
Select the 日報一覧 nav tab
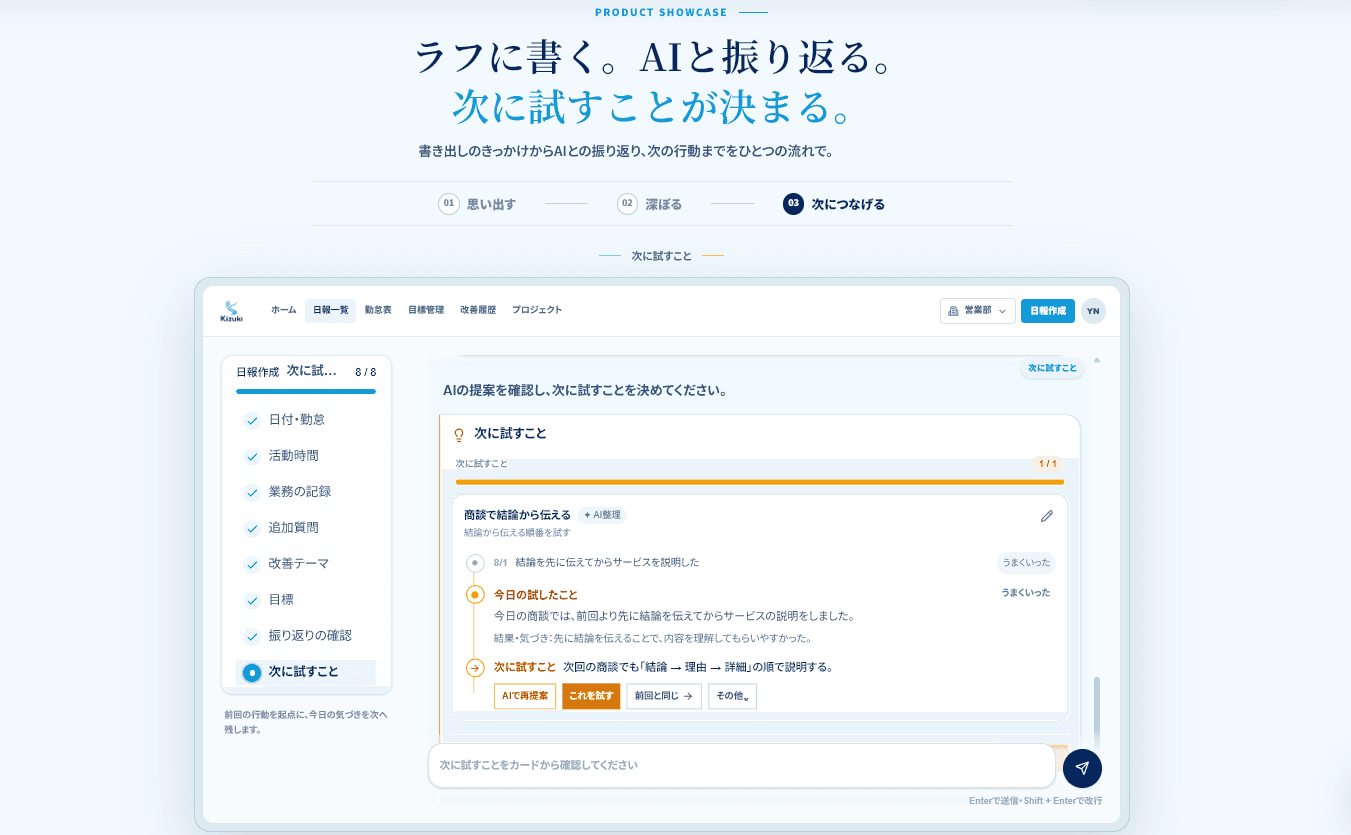click(x=331, y=310)
